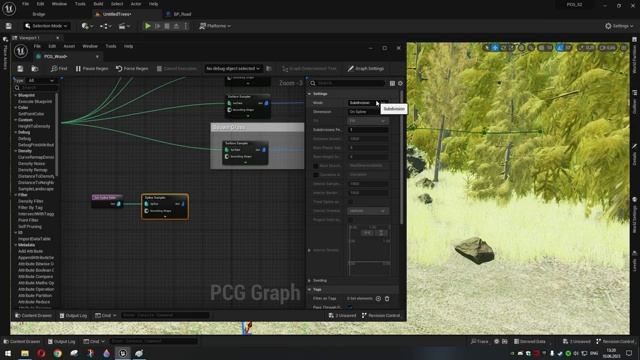Click the Unreal logo in PCG editor window
Screen dimensions: 640x360
pyautogui.click(x=21, y=51)
